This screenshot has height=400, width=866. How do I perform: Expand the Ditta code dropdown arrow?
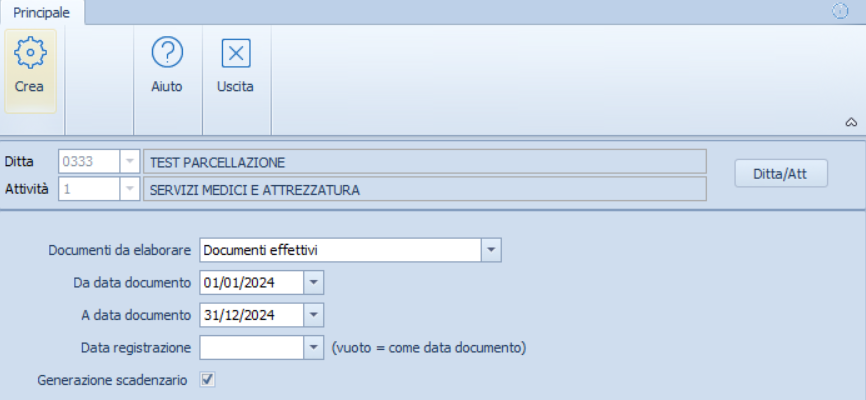(x=130, y=162)
